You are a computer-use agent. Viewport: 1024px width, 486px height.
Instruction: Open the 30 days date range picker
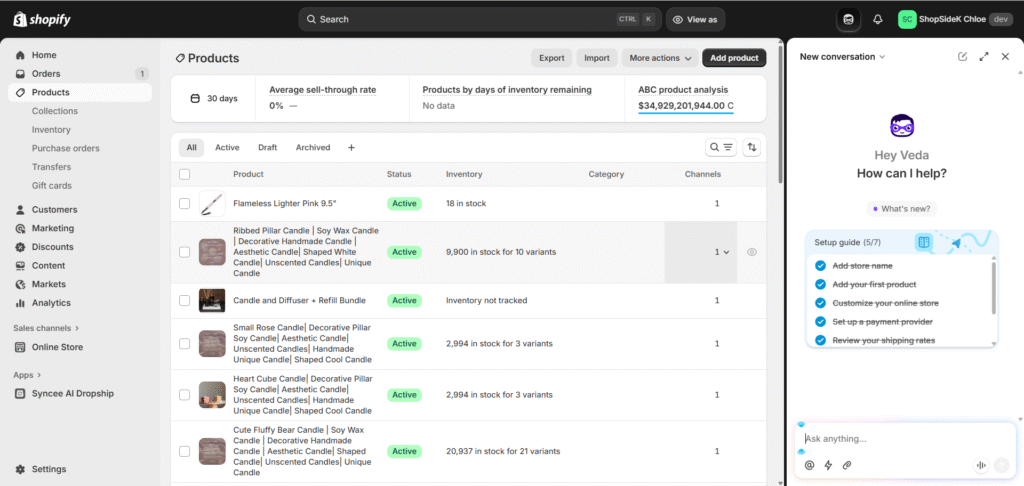pyautogui.click(x=214, y=99)
